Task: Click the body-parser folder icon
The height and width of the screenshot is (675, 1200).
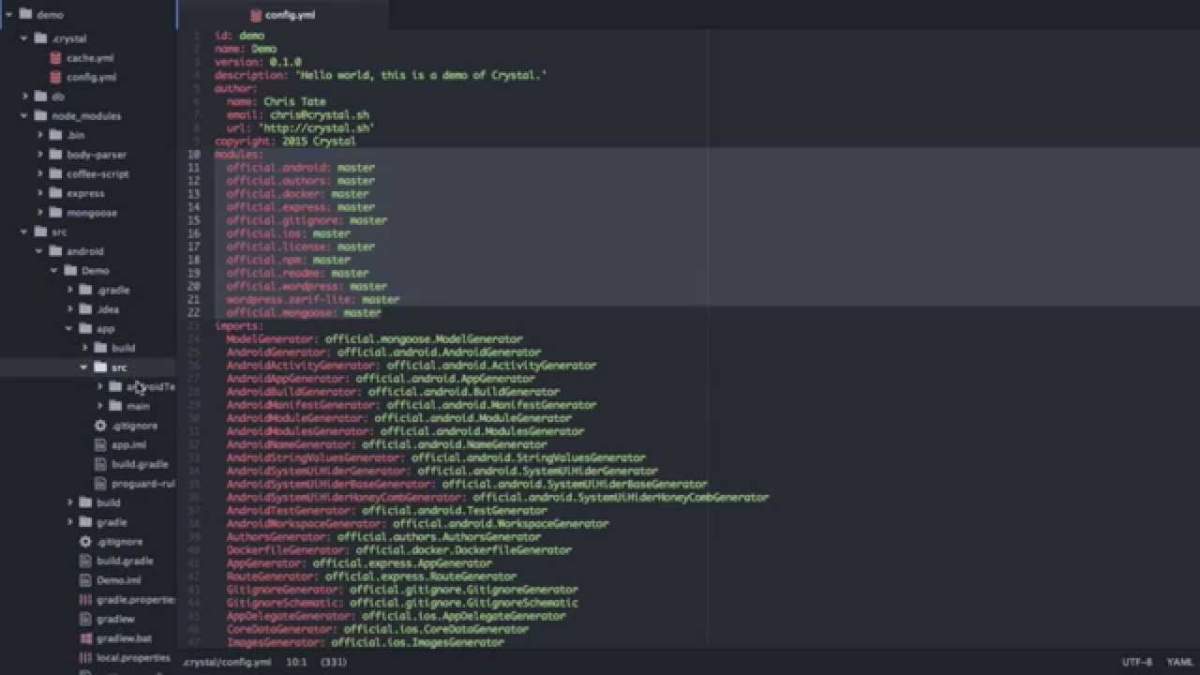Action: pyautogui.click(x=56, y=155)
